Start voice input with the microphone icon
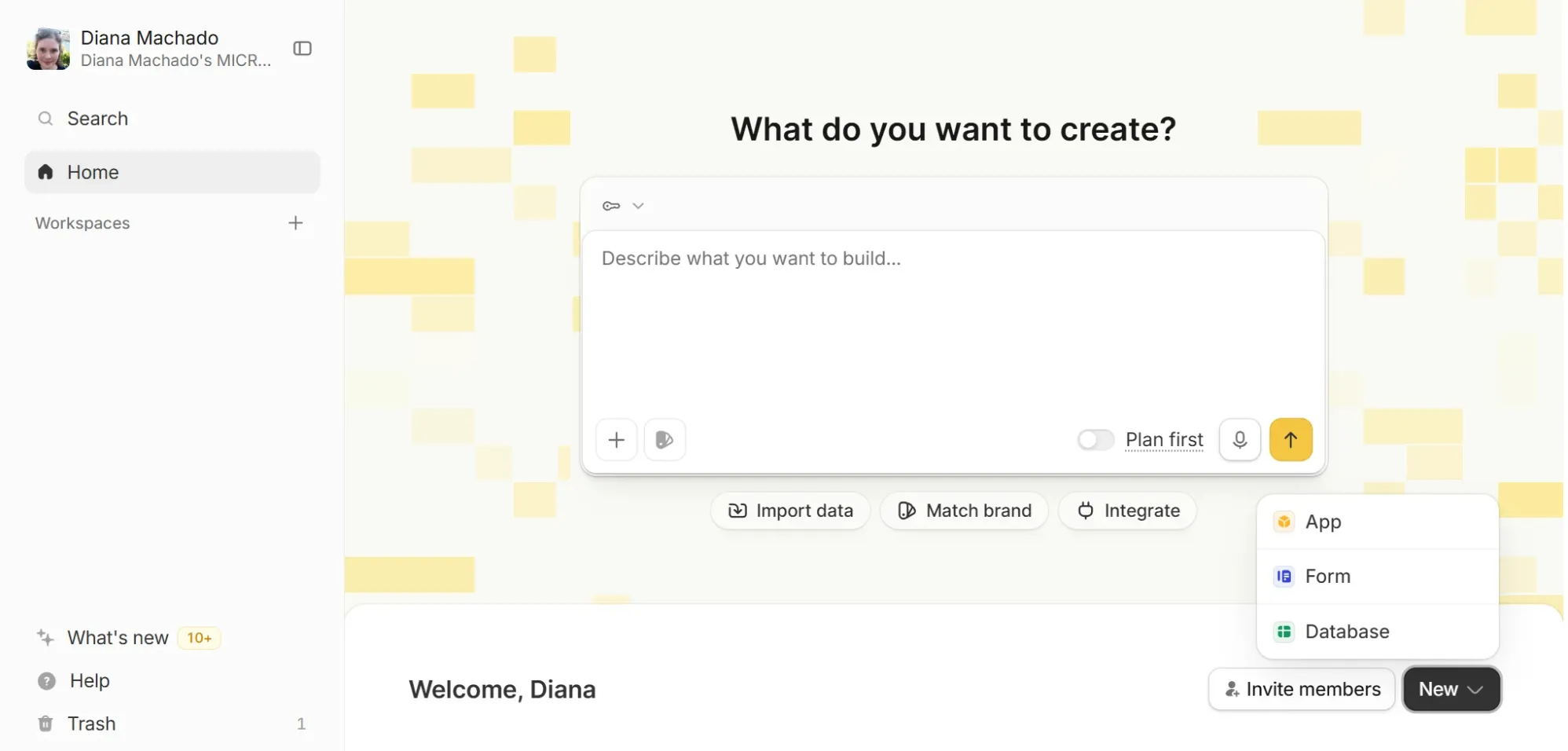1568x751 pixels. point(1240,440)
